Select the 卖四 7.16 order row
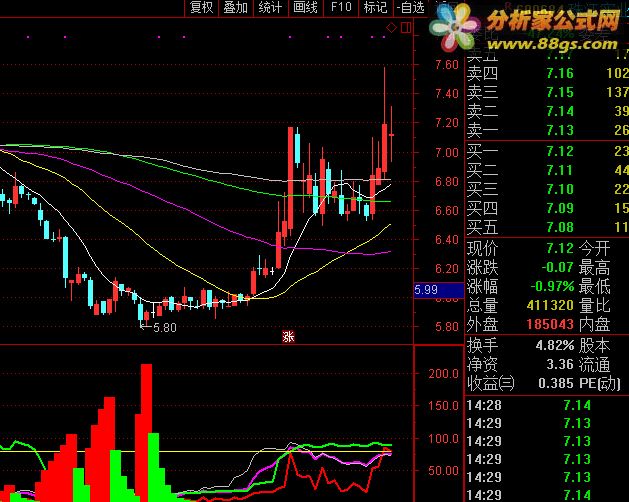This screenshot has height=502, width=629. click(x=547, y=73)
